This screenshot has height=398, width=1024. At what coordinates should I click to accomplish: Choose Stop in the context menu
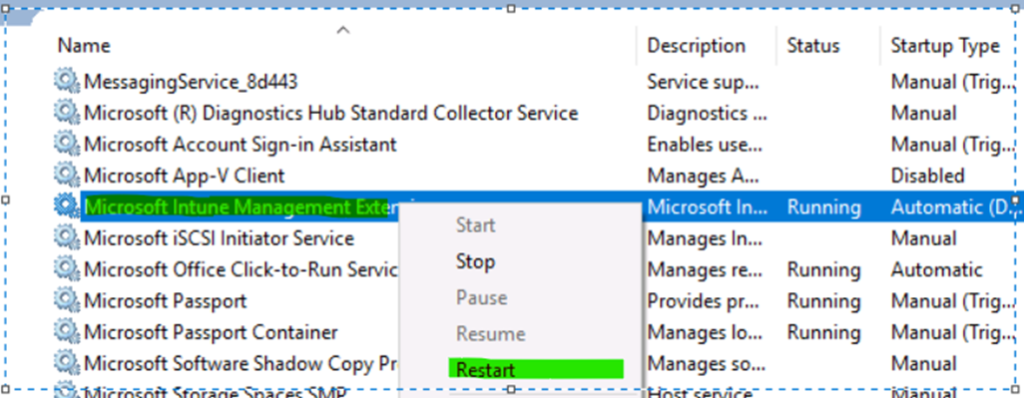475,262
